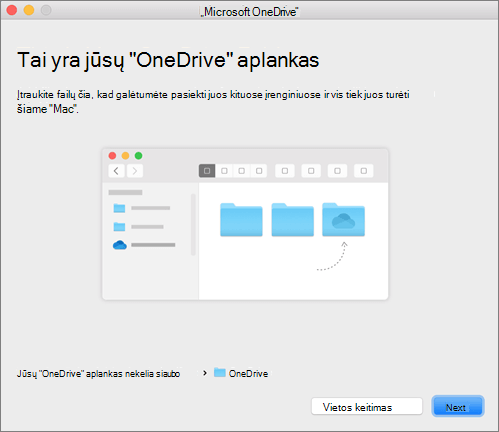This screenshot has height=432, width=499.
Task: Click the Vietos keitimas button
Action: click(x=367, y=407)
